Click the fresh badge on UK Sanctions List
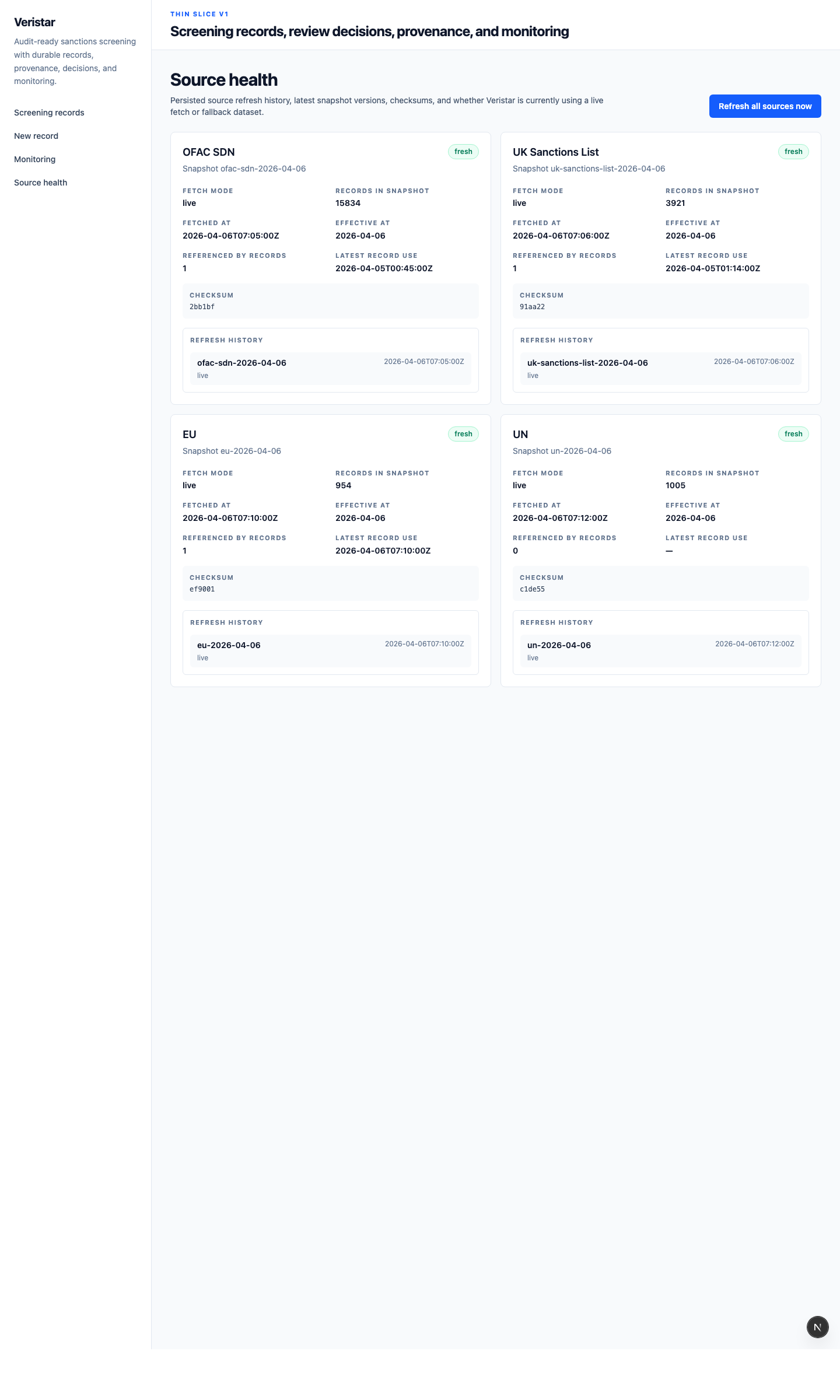840x1400 pixels. (x=793, y=151)
